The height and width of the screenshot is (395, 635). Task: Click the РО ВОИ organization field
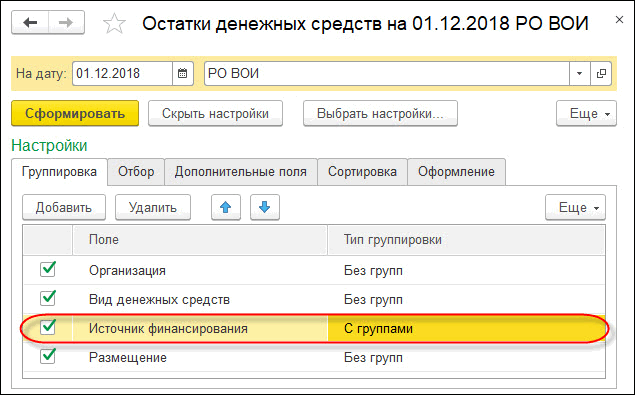387,73
